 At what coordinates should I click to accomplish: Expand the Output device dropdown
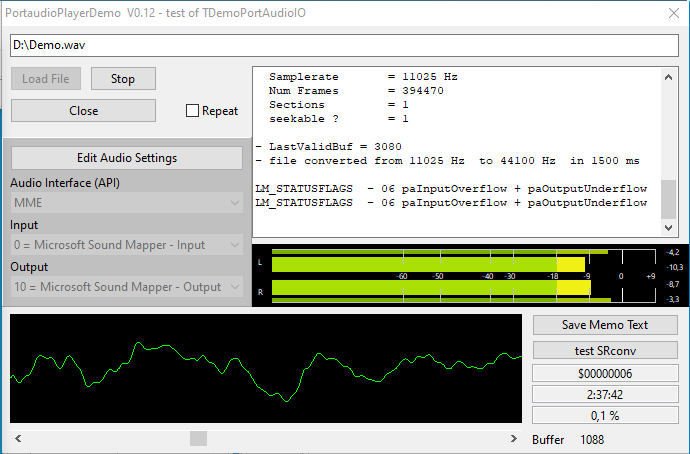126,287
